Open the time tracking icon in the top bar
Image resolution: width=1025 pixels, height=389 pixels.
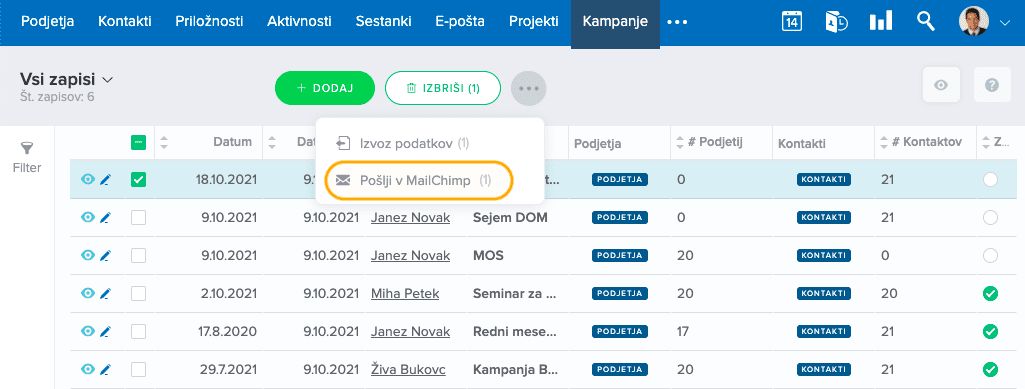click(x=836, y=21)
